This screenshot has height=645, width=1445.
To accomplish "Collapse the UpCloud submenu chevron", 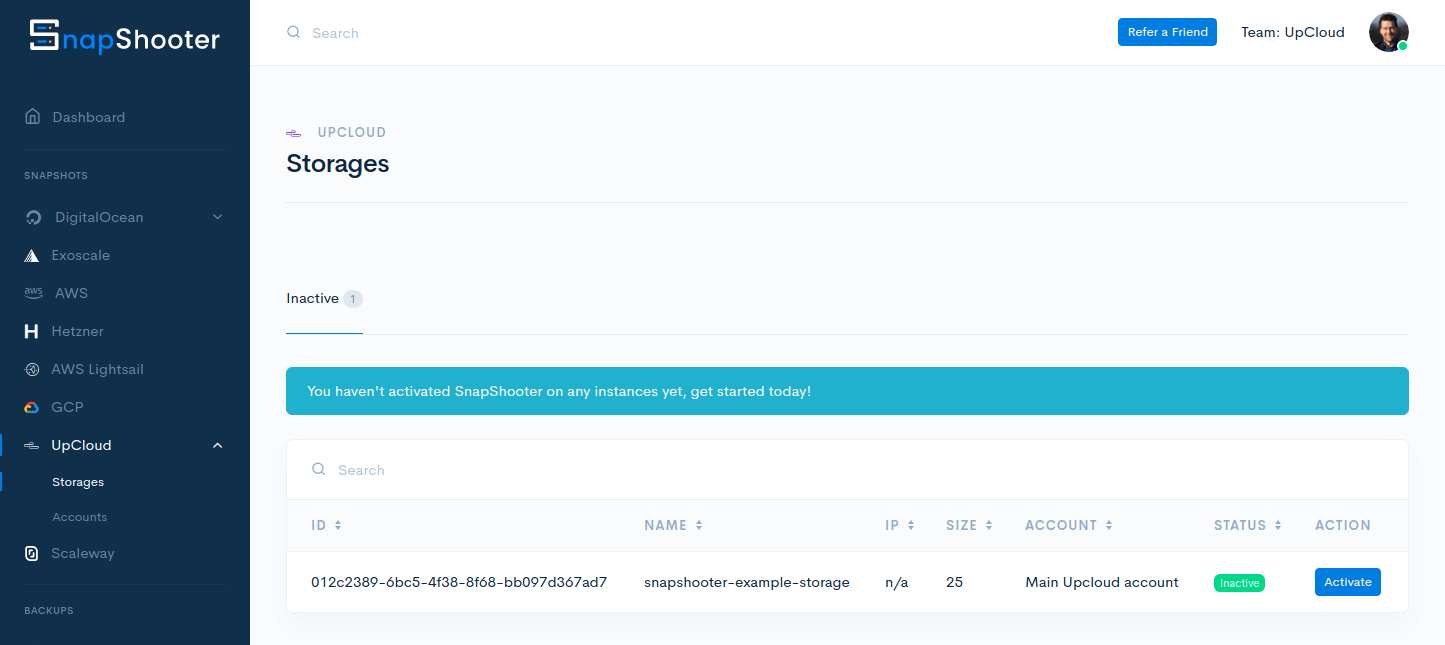I will click(217, 445).
